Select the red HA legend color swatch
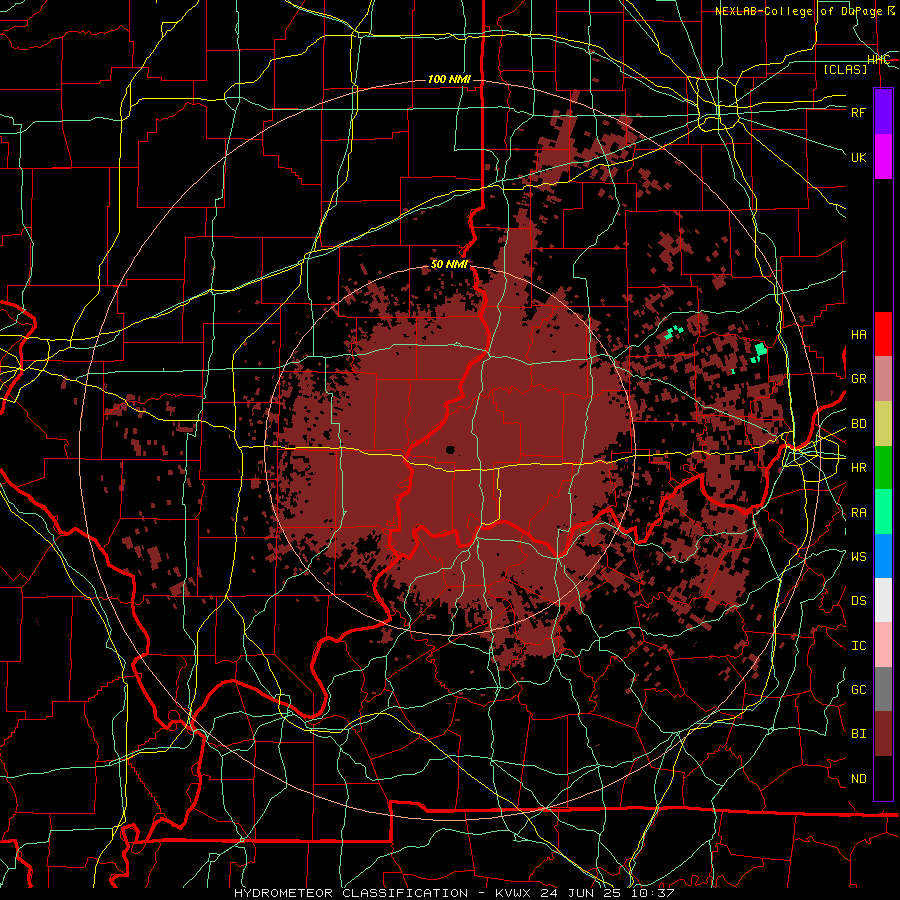Viewport: 900px width, 900px height. (x=883, y=334)
